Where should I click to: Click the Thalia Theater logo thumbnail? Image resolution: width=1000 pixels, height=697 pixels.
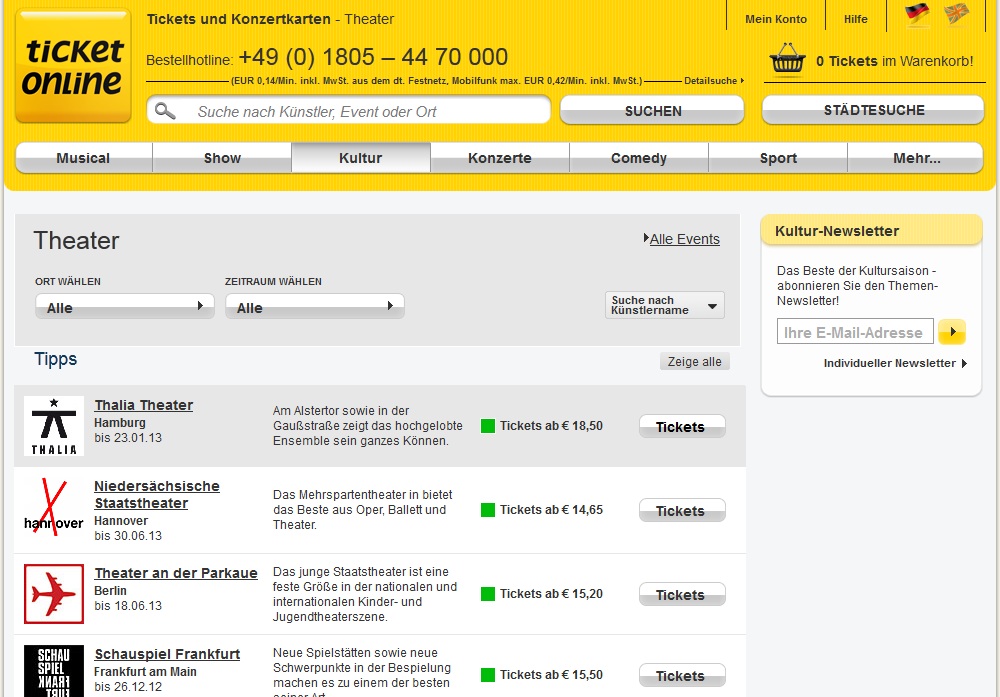(54, 426)
